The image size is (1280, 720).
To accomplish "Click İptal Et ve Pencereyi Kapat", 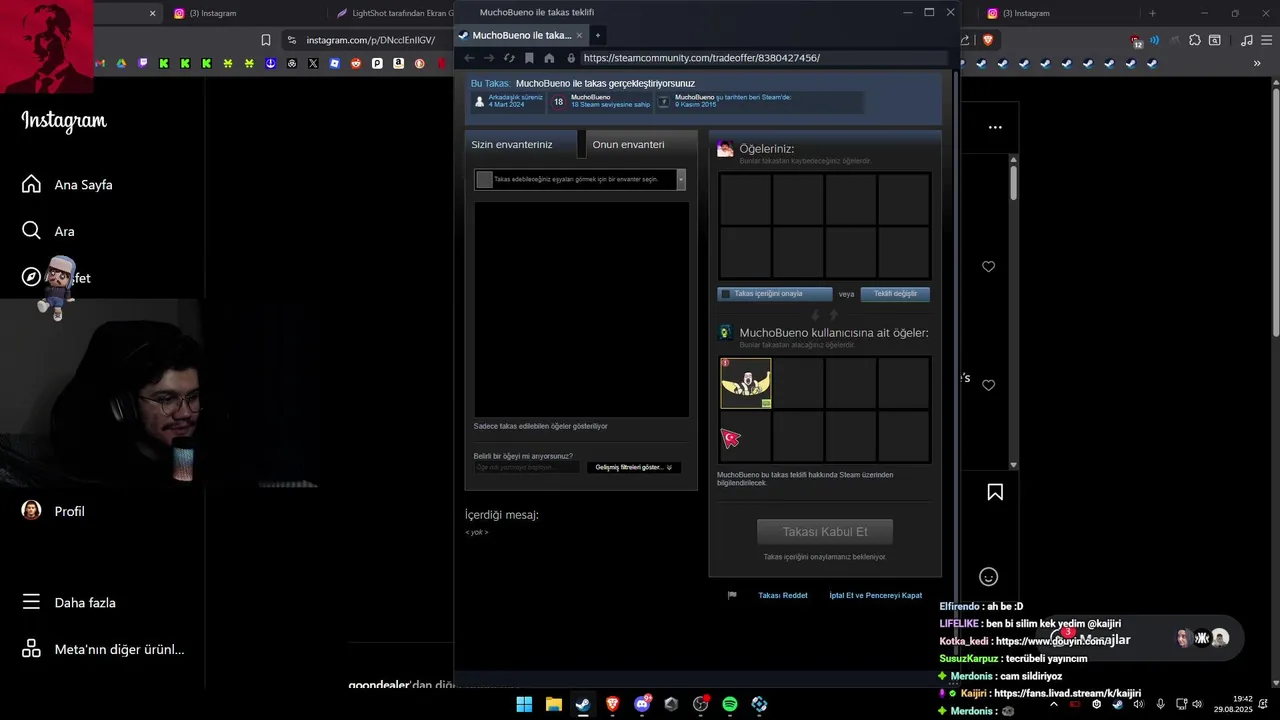I will click(875, 595).
